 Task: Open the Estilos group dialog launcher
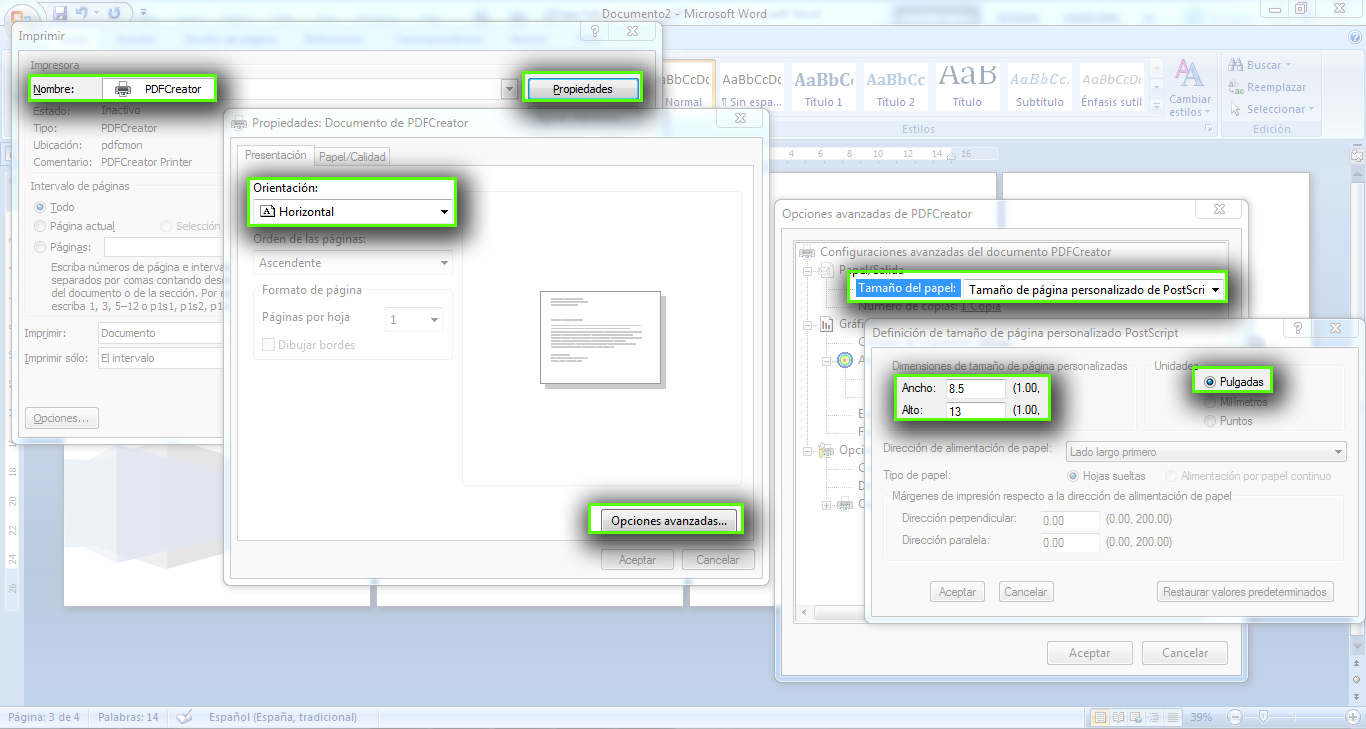click(x=1208, y=129)
